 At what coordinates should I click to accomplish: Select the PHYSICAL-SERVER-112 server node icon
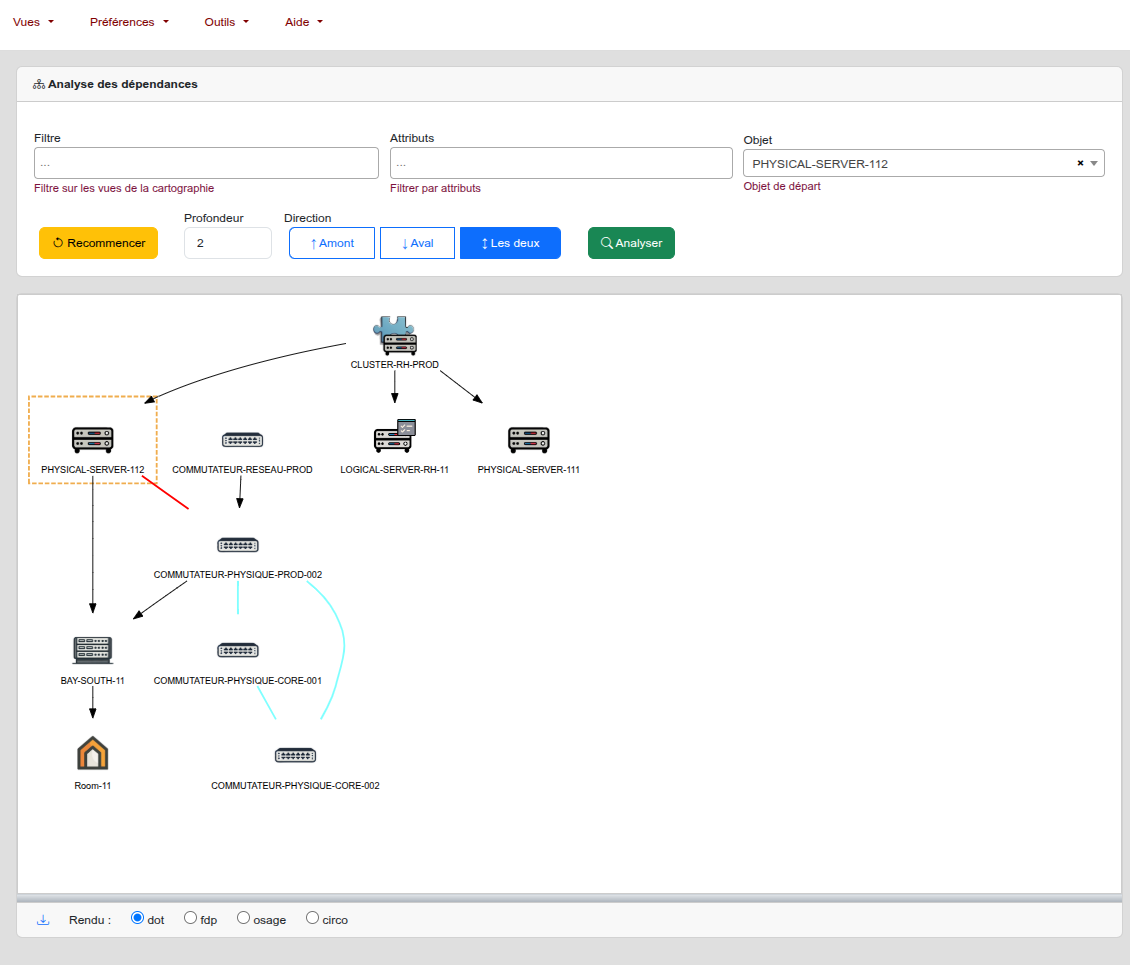(93, 439)
